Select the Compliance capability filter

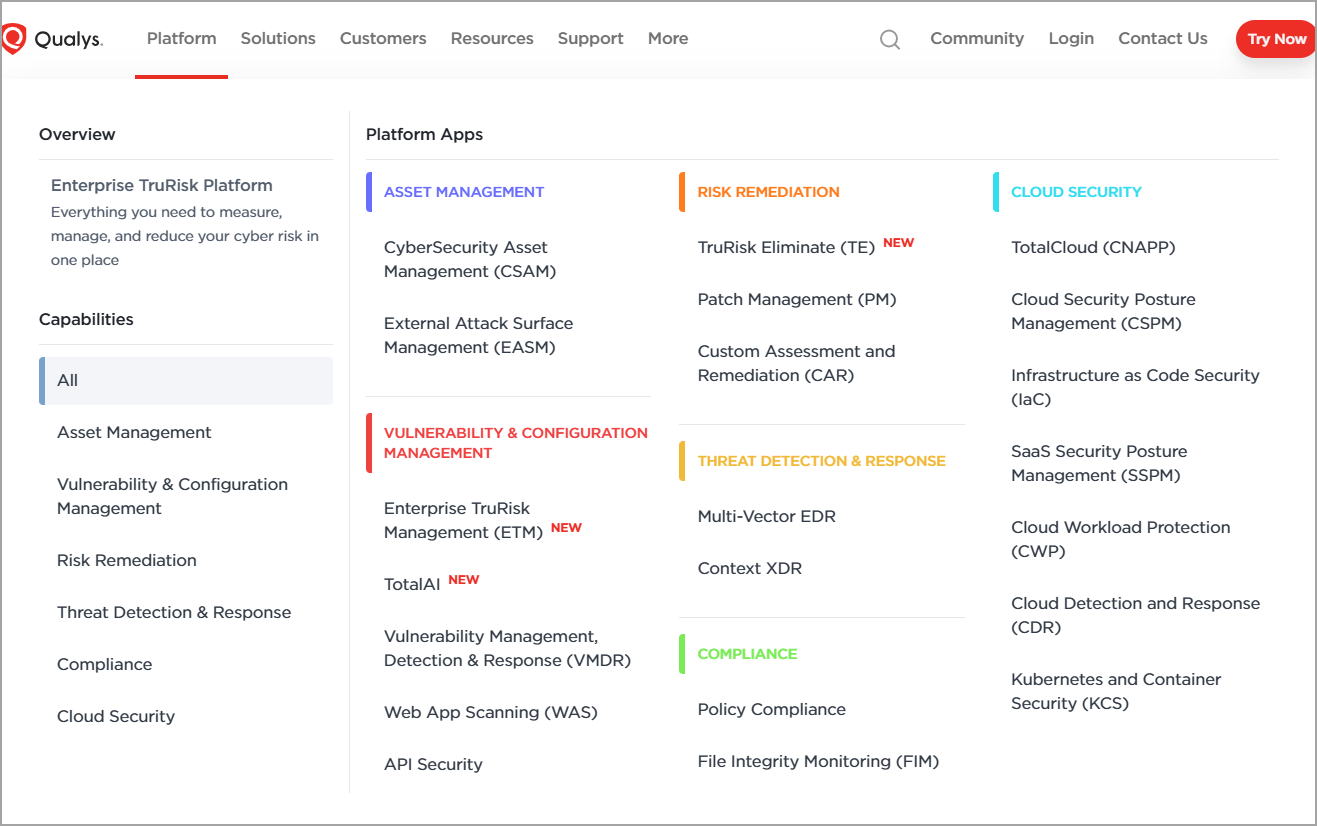click(x=104, y=664)
